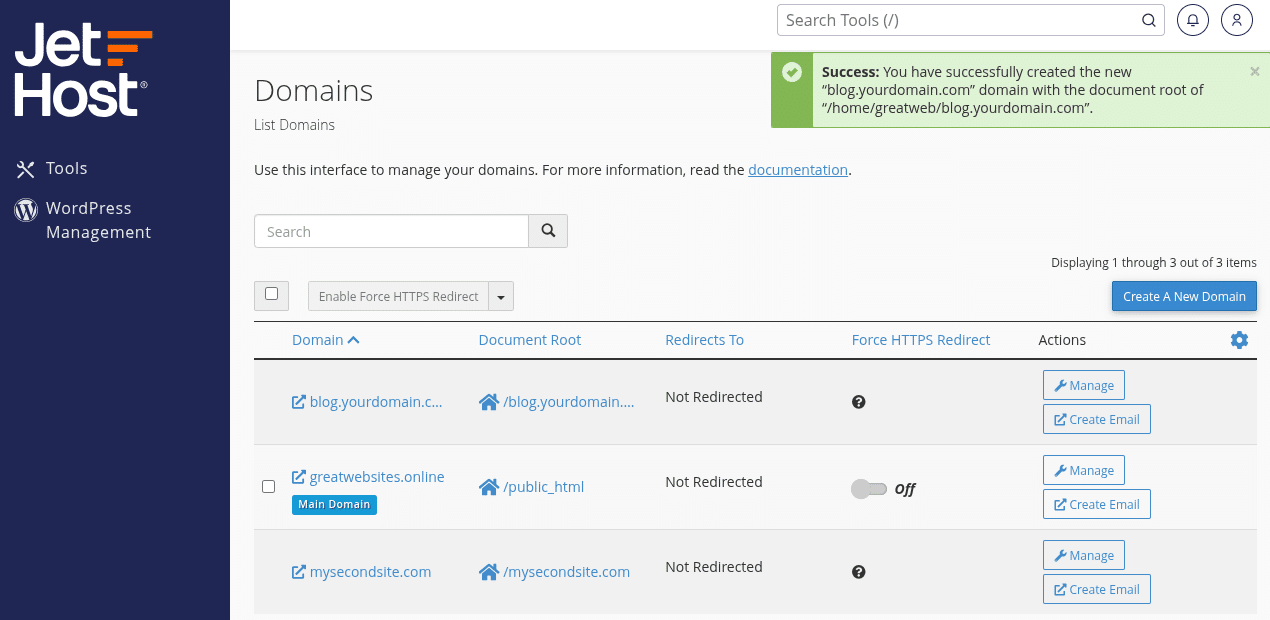
Task: Click the Actions column header
Action: tap(1062, 340)
